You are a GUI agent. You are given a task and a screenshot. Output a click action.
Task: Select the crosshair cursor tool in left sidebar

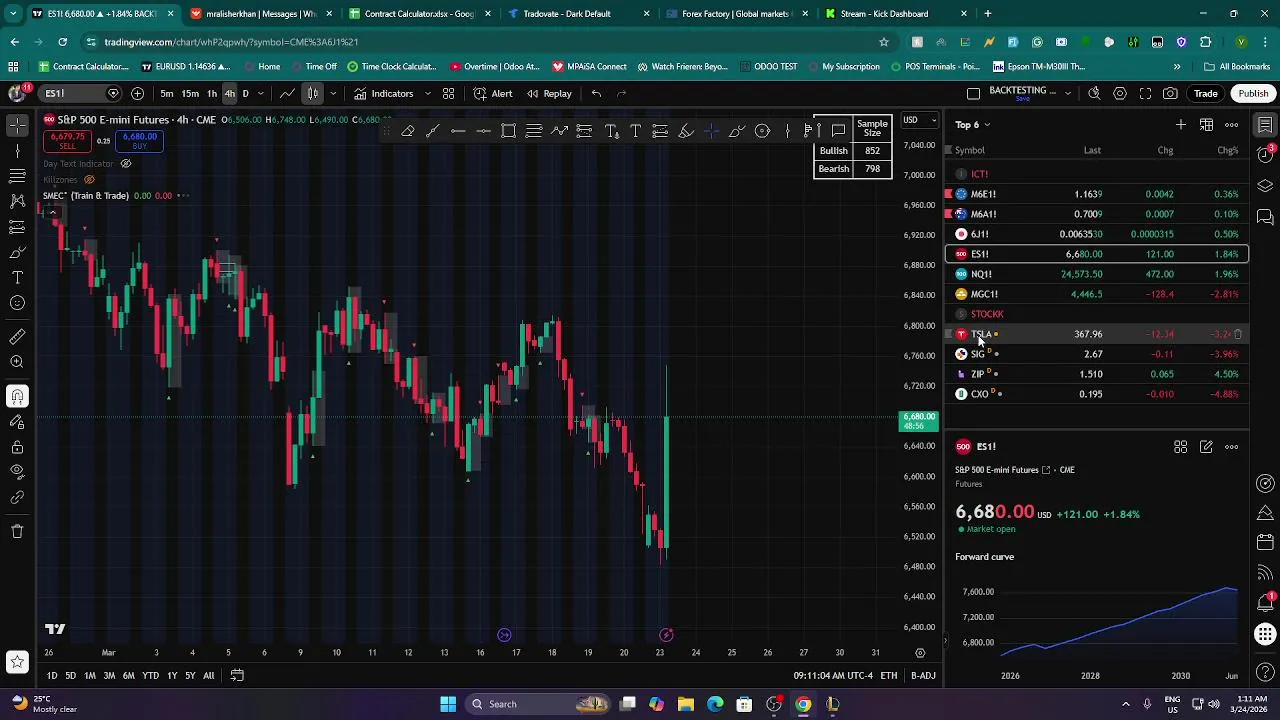17,125
